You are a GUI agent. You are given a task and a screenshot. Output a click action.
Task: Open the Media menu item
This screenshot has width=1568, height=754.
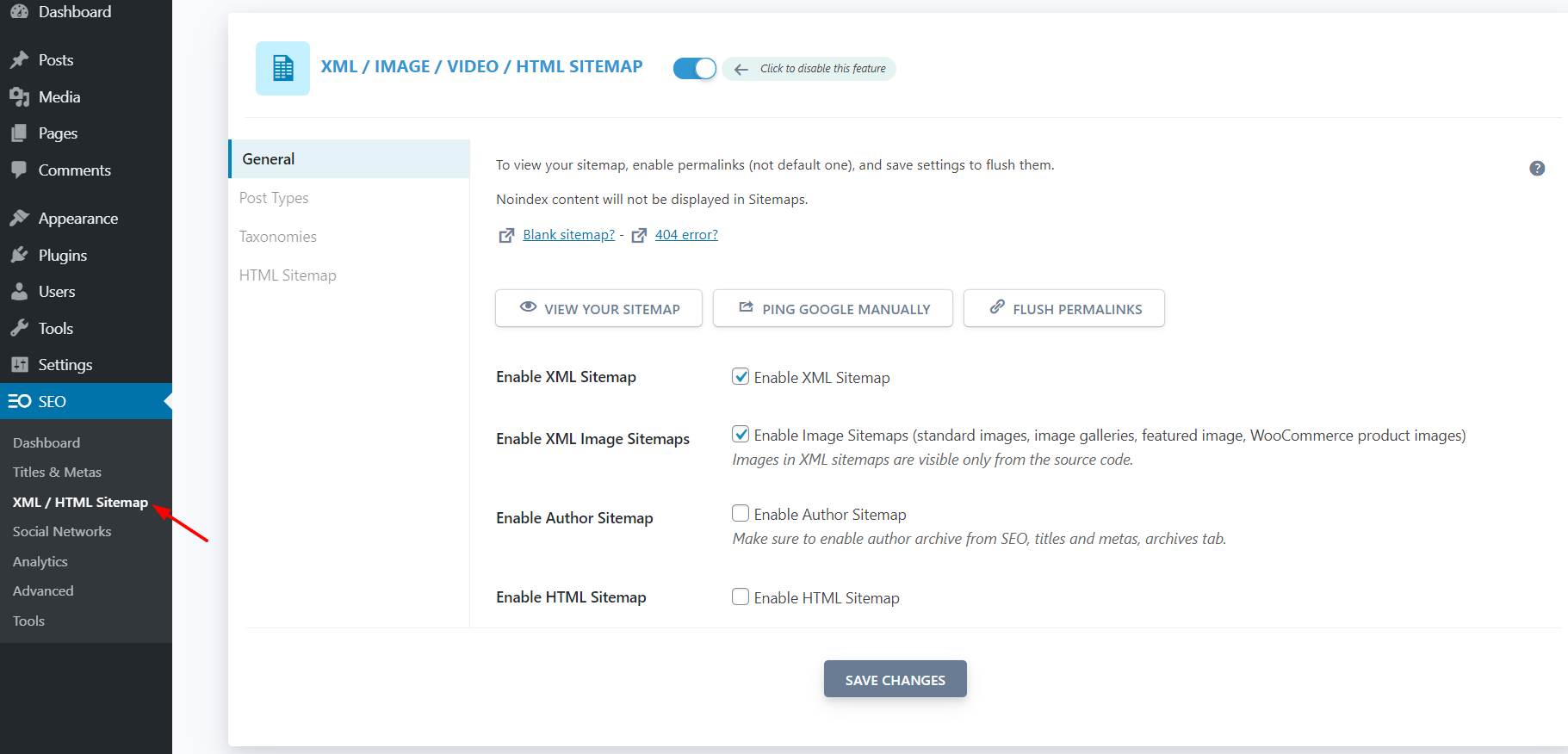coord(86,96)
